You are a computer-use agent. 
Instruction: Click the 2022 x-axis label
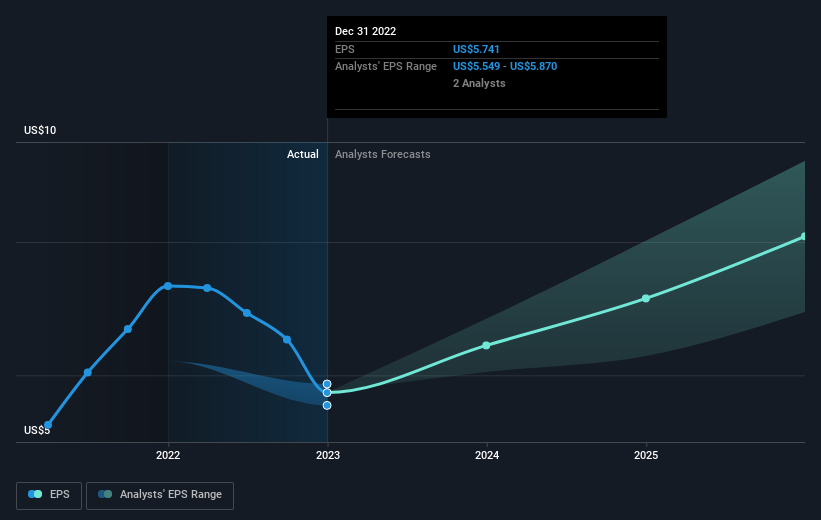tap(168, 455)
